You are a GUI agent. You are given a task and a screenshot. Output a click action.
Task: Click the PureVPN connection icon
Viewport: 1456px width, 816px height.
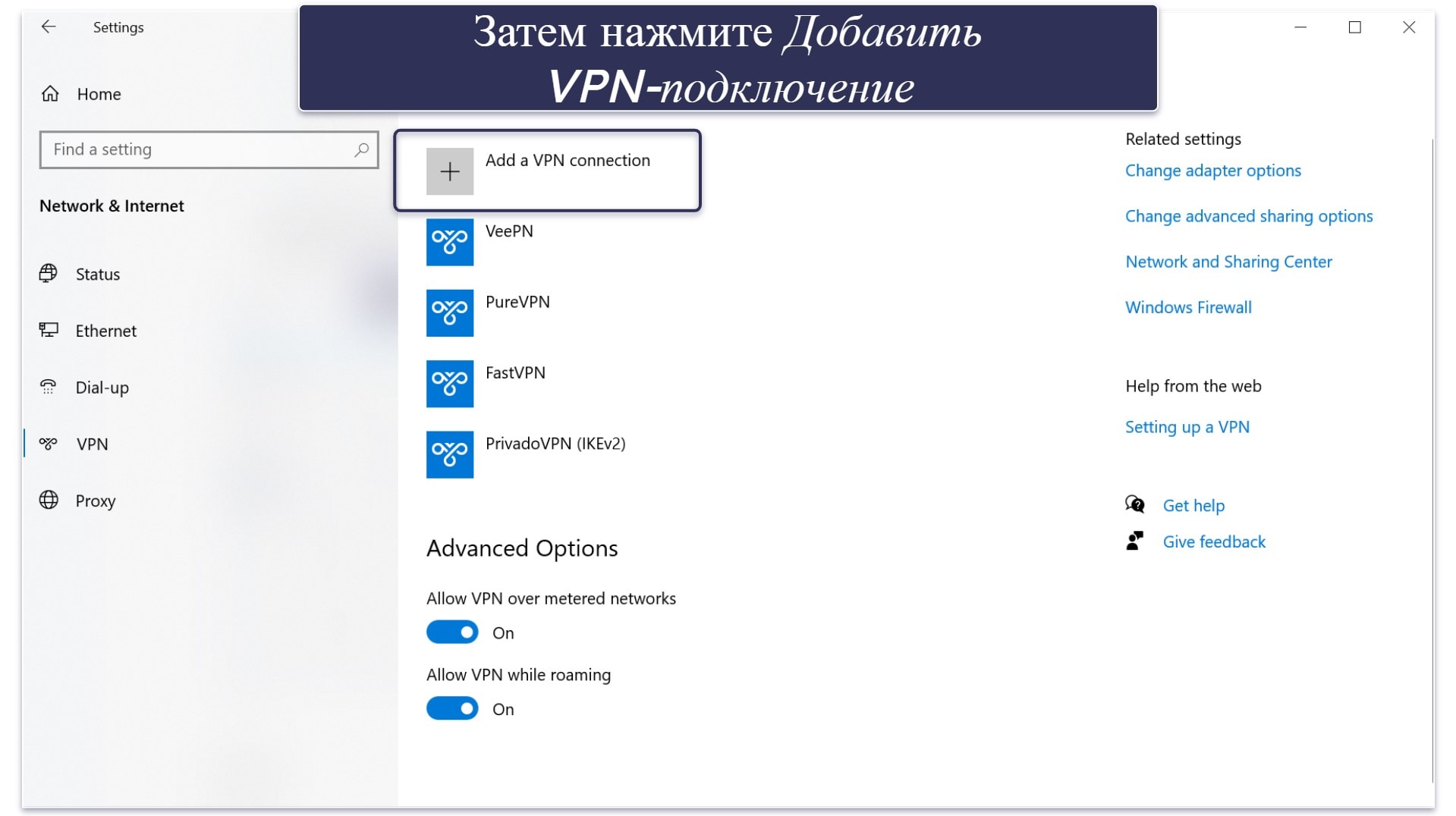450,312
